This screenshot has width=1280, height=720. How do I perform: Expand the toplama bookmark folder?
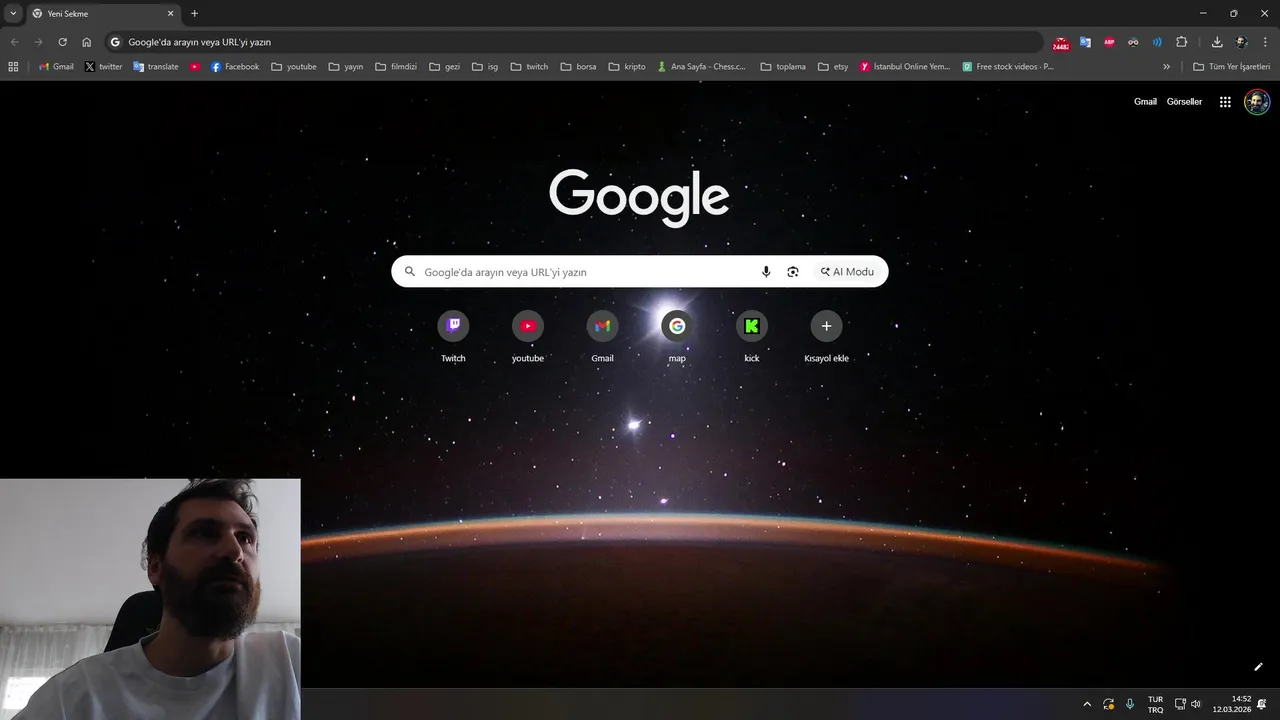coord(783,67)
